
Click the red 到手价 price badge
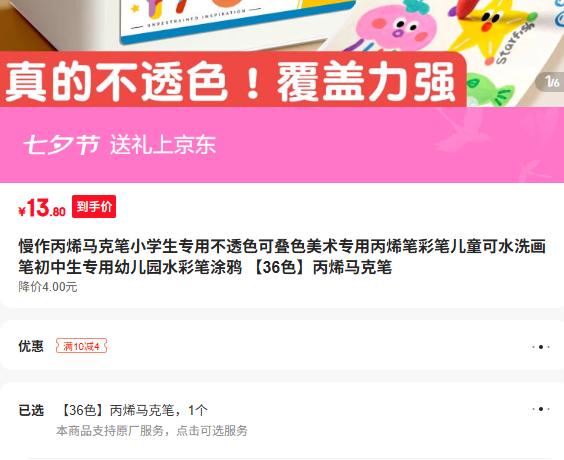[94, 206]
